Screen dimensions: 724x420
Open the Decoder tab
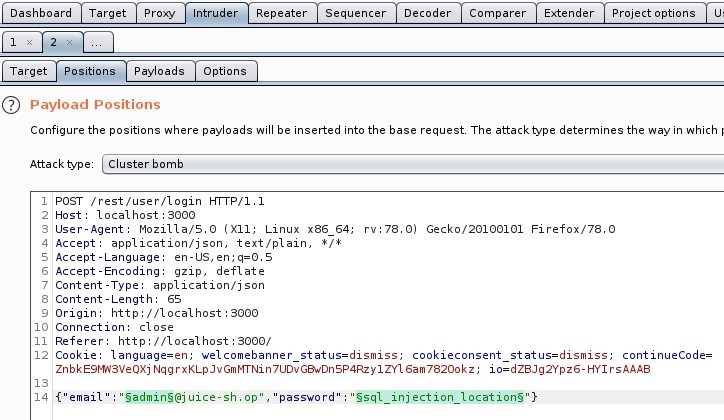click(x=428, y=13)
